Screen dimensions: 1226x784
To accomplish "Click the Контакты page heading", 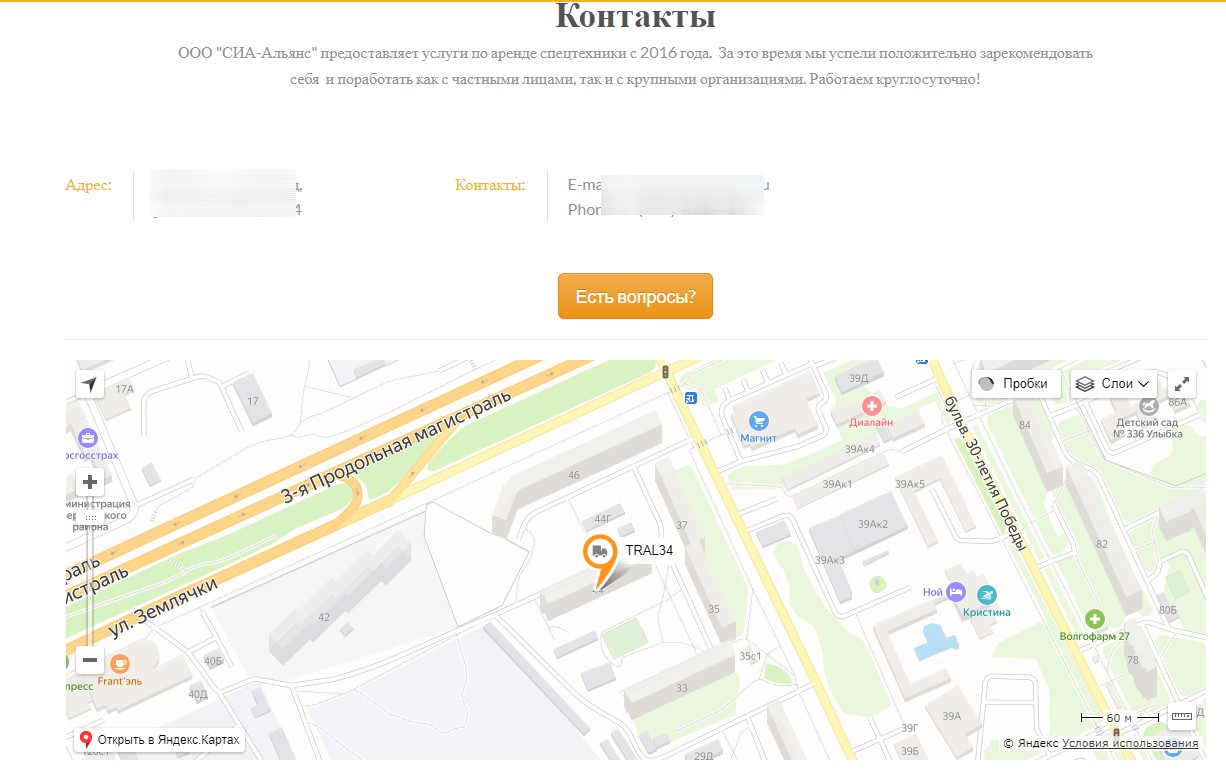I will 635,17.
